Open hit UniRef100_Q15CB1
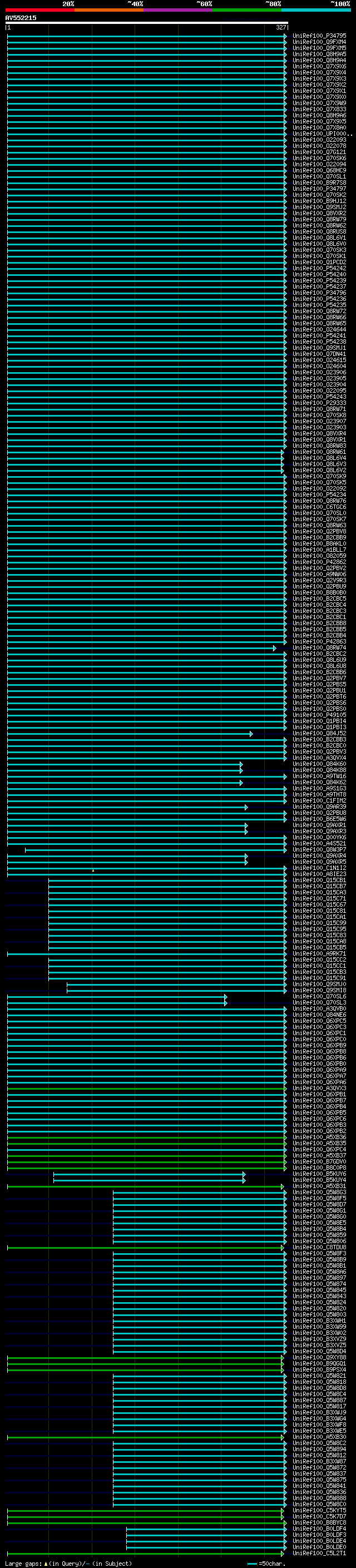 pyautogui.click(x=319, y=880)
